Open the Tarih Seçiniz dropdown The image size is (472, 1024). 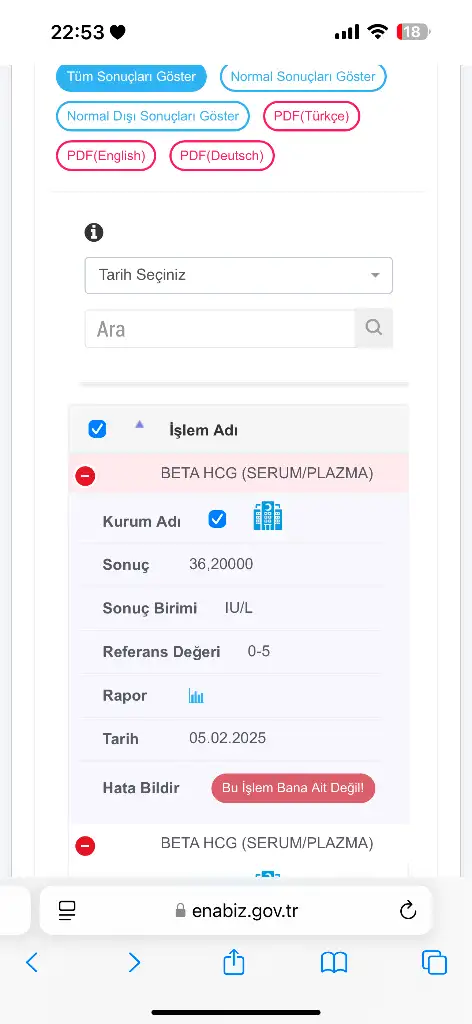(239, 275)
